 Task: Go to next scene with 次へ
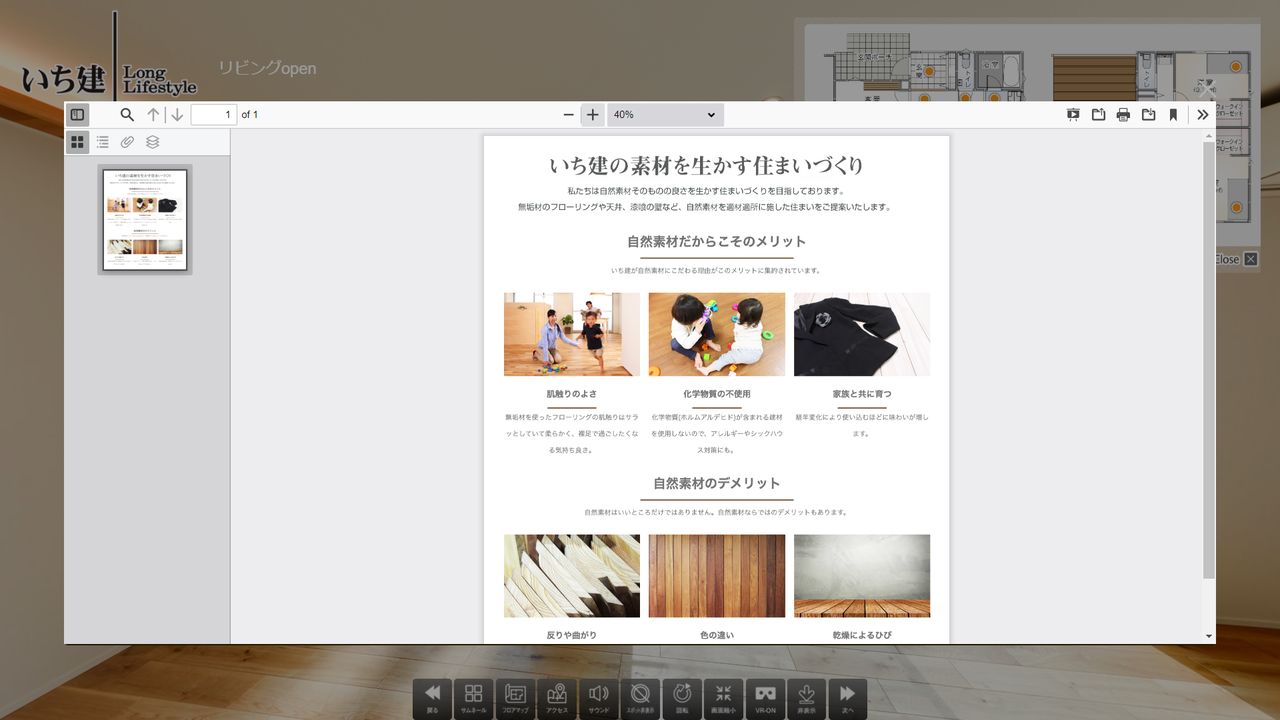(848, 698)
